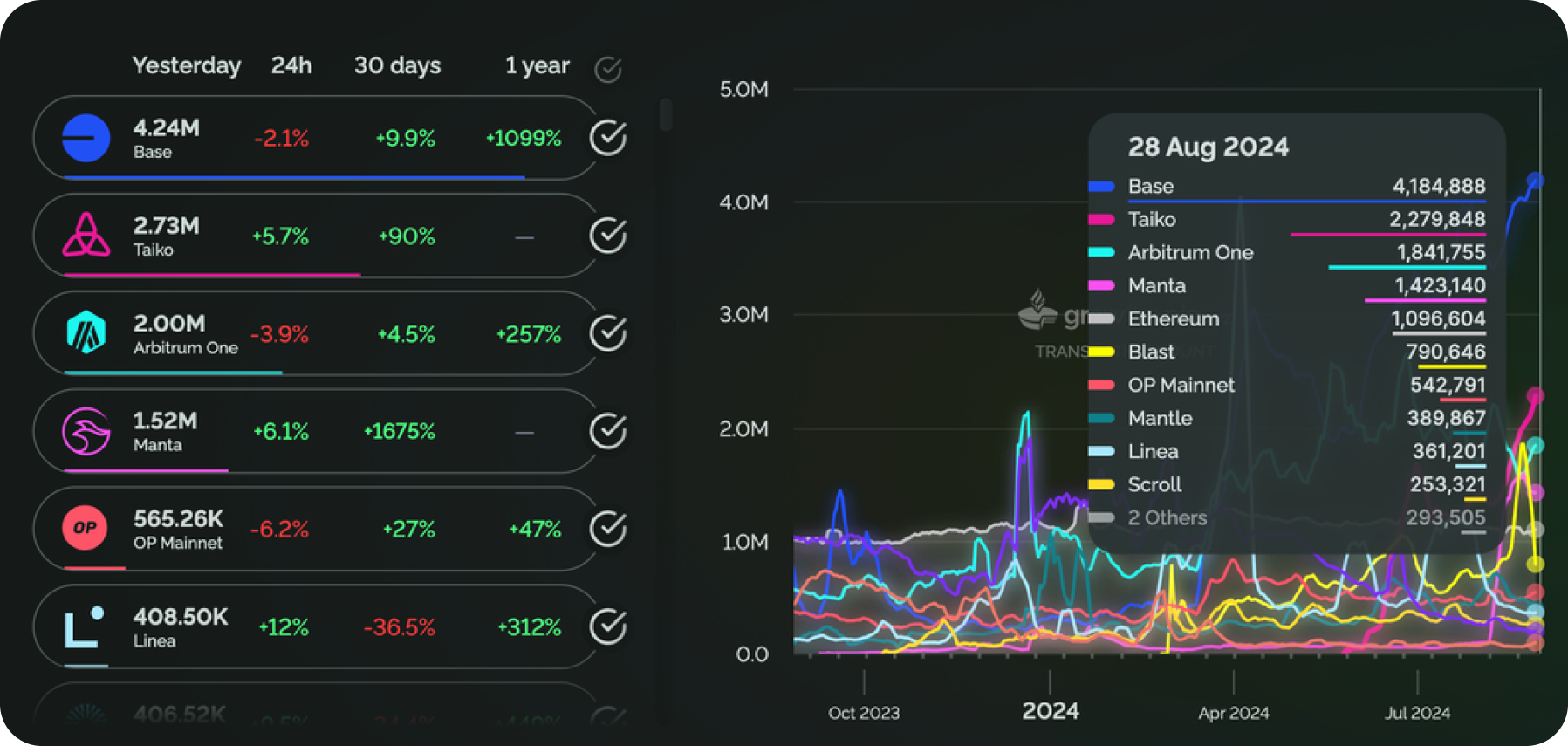This screenshot has width=1568, height=746.
Task: Click the Manta magenta legend swatch
Action: [1101, 285]
